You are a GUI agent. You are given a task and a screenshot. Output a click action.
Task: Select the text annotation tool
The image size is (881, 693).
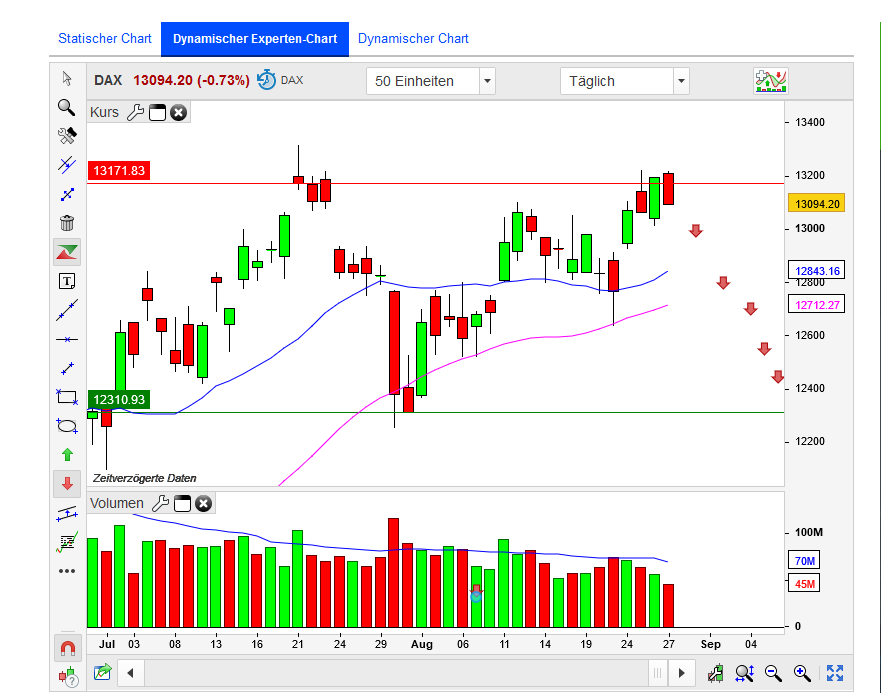pyautogui.click(x=67, y=281)
